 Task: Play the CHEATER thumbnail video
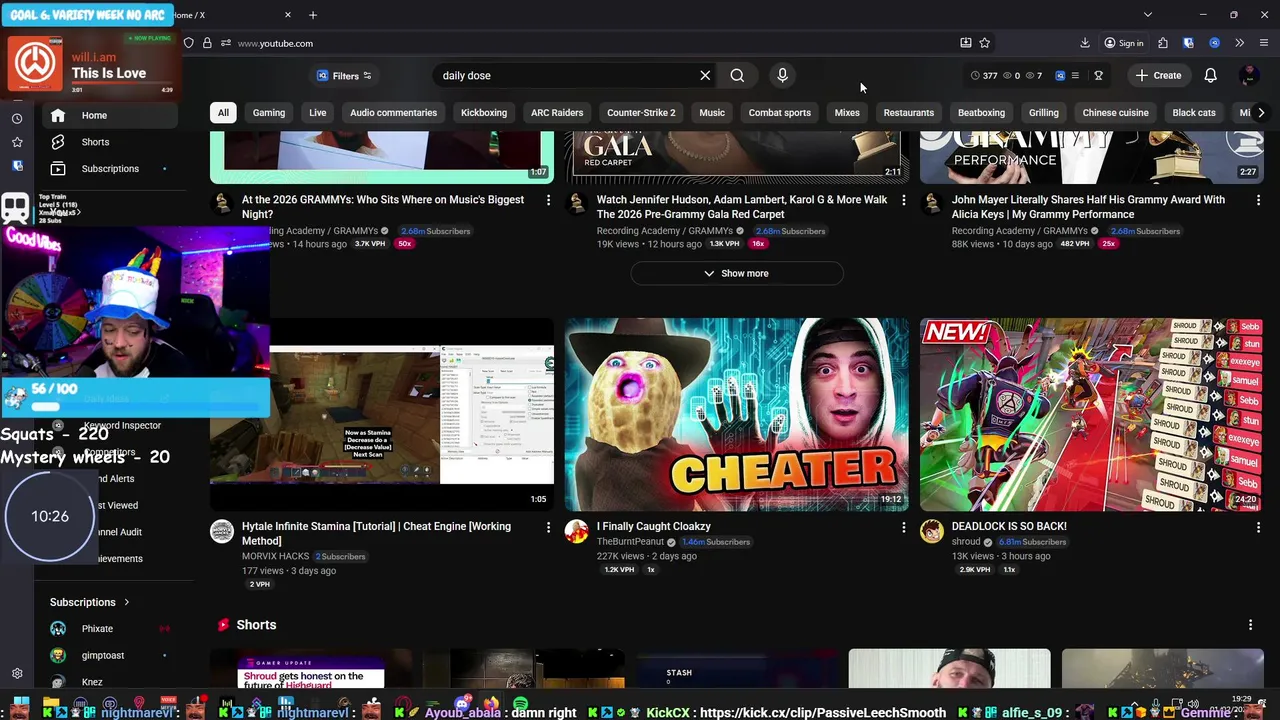(x=737, y=415)
